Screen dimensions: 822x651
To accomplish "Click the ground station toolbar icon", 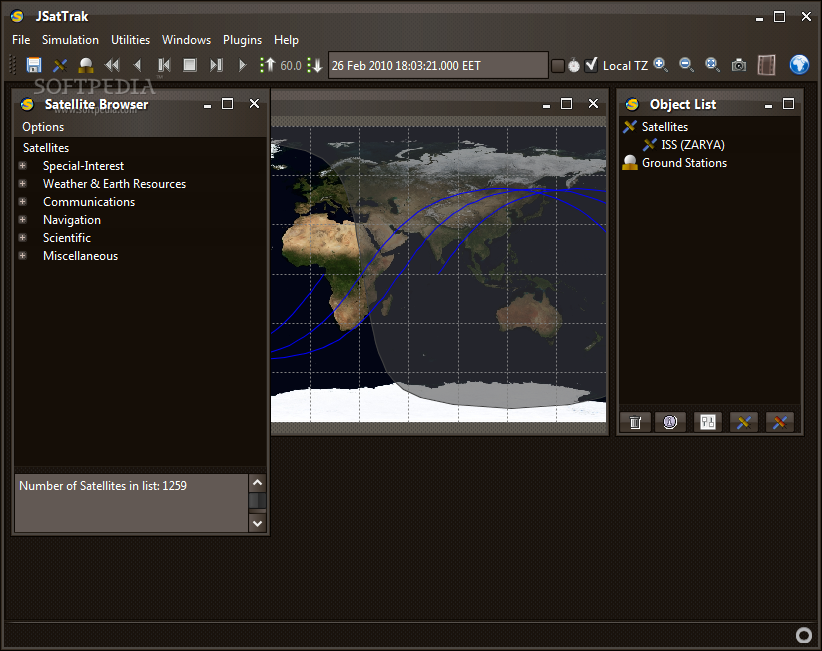I will (x=85, y=65).
